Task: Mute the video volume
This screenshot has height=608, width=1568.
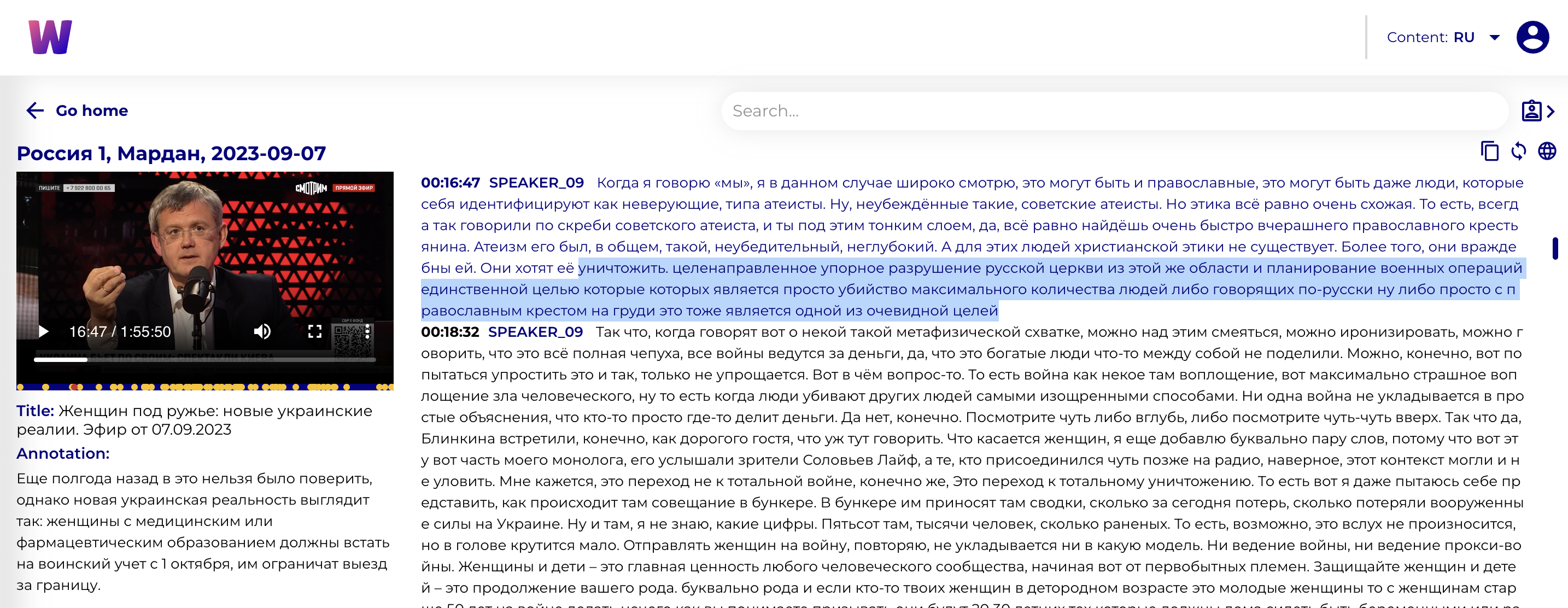Action: (262, 331)
